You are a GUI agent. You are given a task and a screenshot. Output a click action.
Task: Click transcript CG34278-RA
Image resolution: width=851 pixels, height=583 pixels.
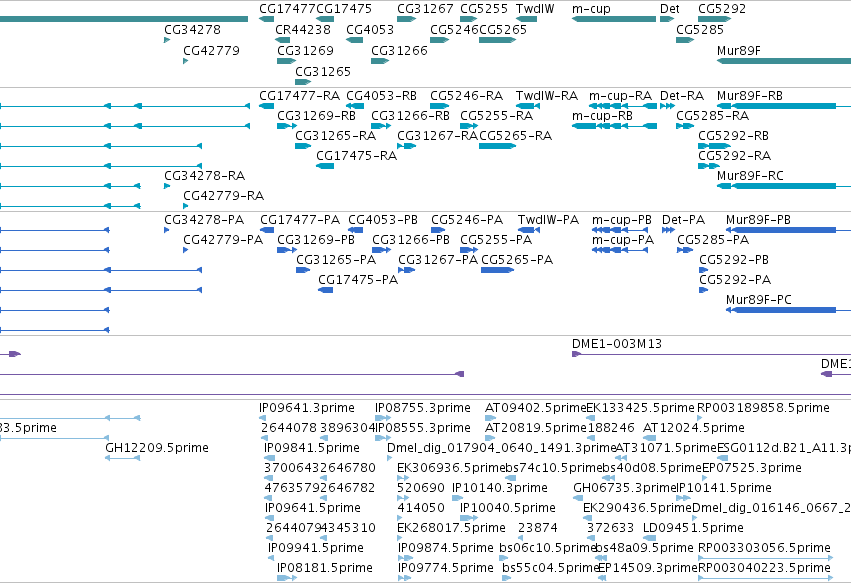167,186
